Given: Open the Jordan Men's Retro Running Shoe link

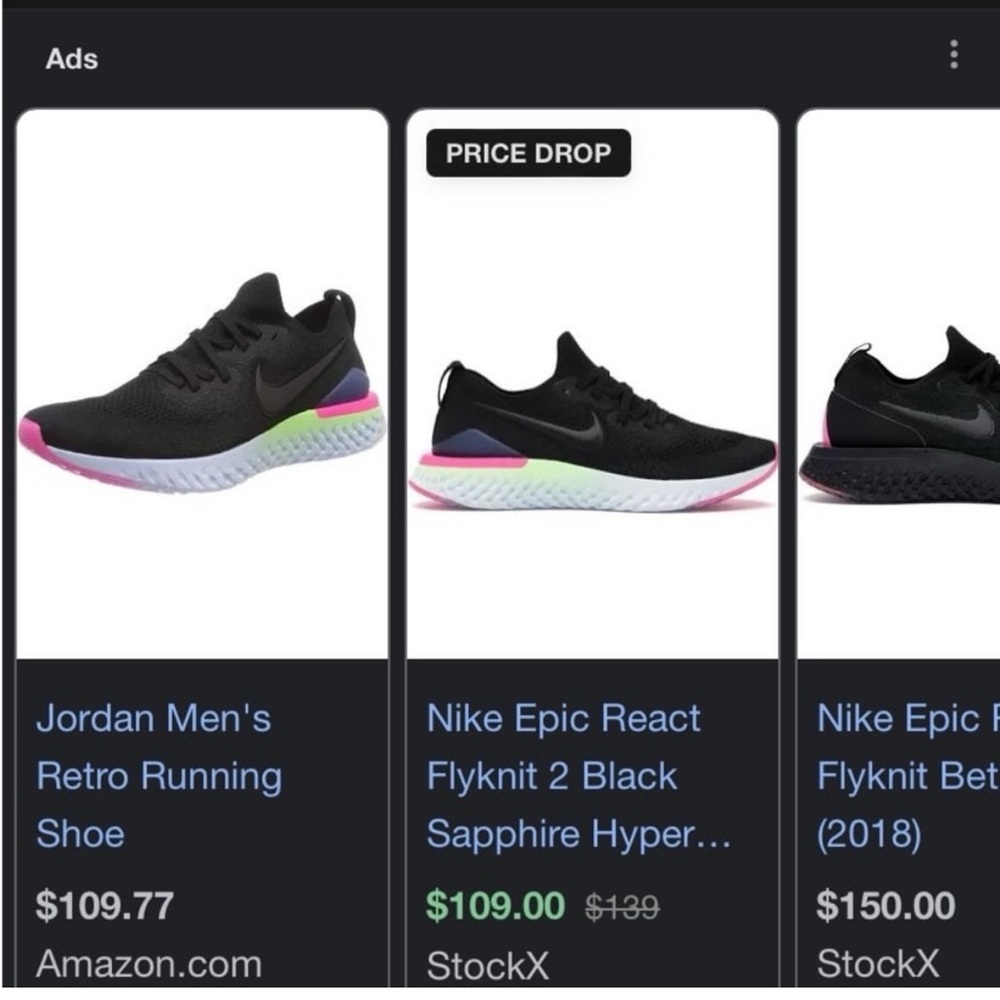Looking at the screenshot, I should (160, 775).
